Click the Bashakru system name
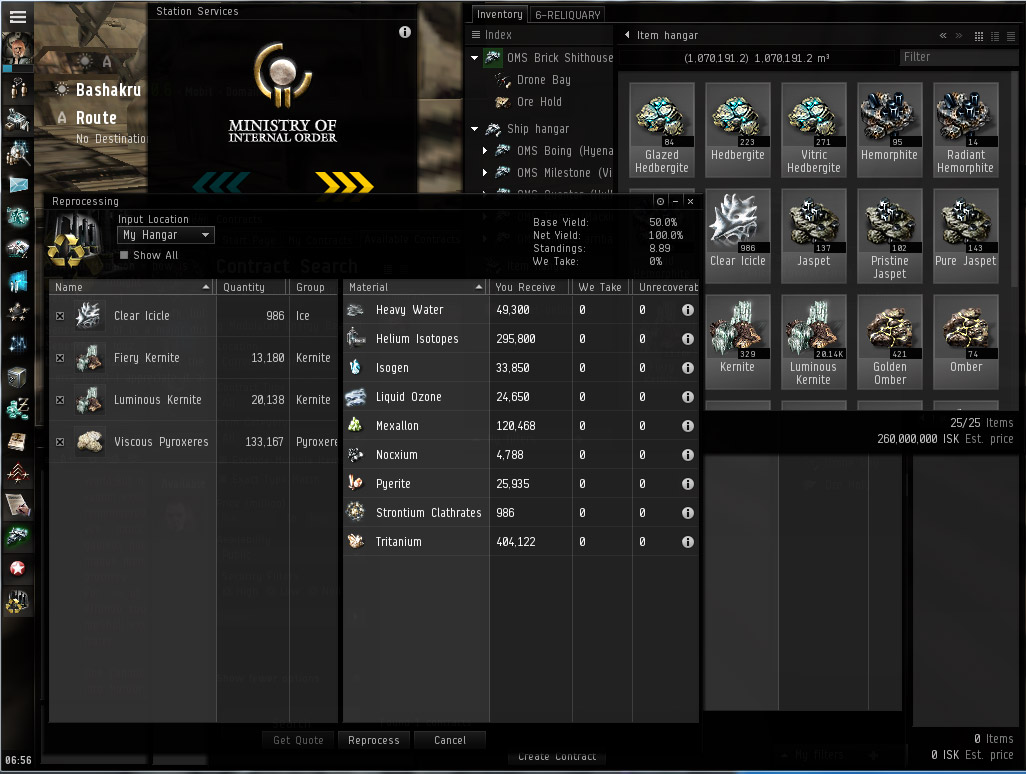 coord(108,90)
